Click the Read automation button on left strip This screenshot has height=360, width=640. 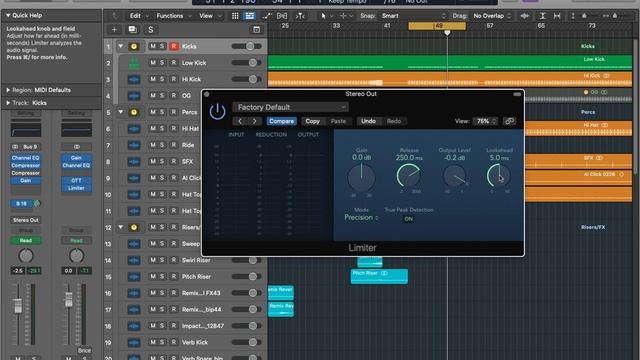(26, 240)
